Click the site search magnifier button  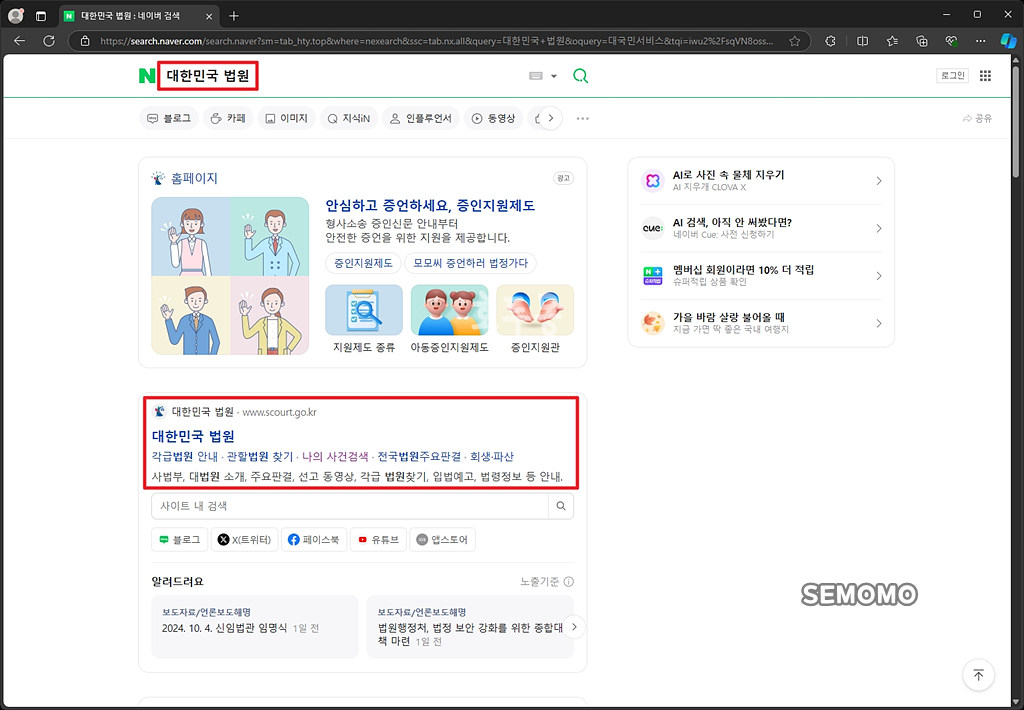(x=561, y=506)
